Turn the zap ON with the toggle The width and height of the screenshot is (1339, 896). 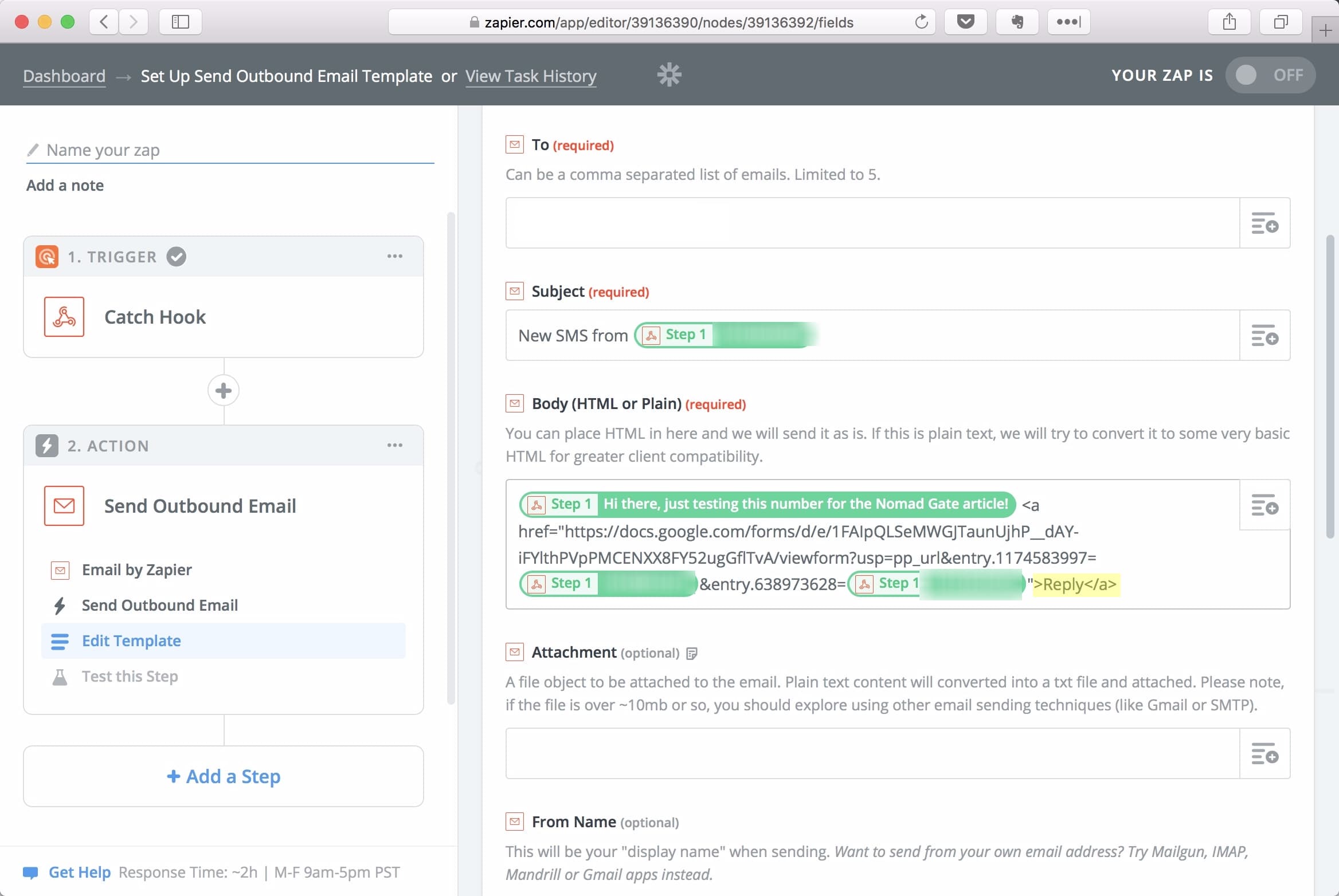[x=1270, y=75]
